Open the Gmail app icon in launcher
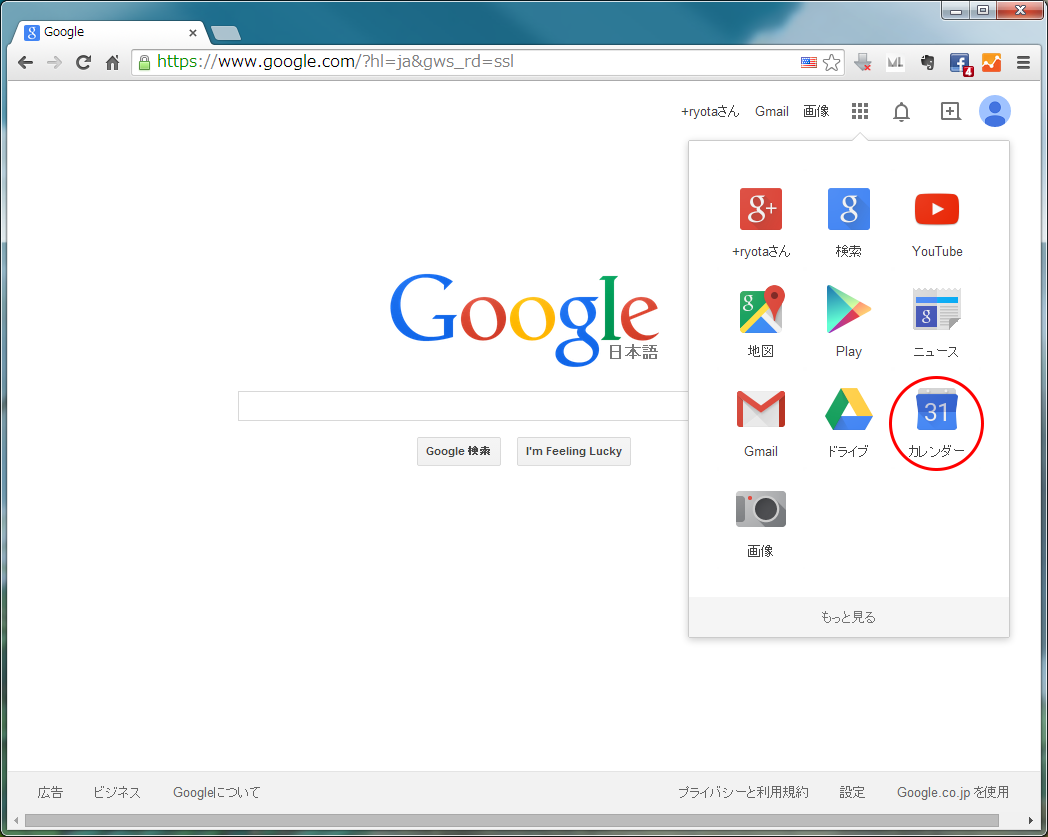The image size is (1048, 837). [761, 408]
